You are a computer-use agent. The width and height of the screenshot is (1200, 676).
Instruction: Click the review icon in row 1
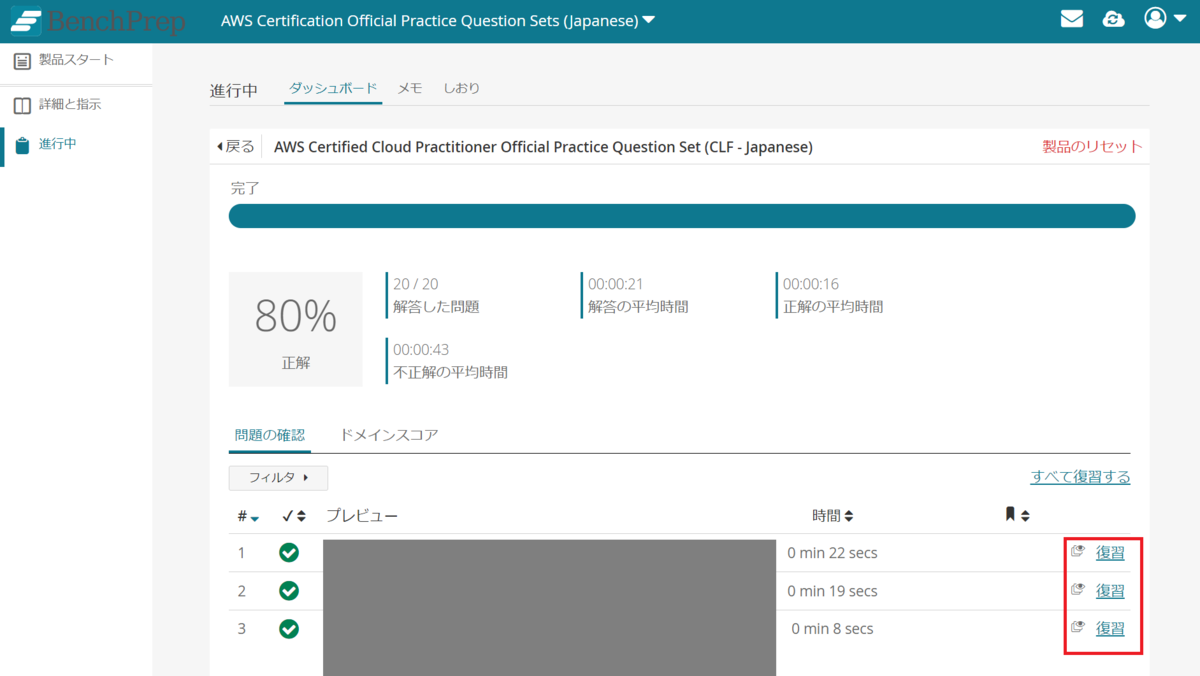pos(1078,551)
